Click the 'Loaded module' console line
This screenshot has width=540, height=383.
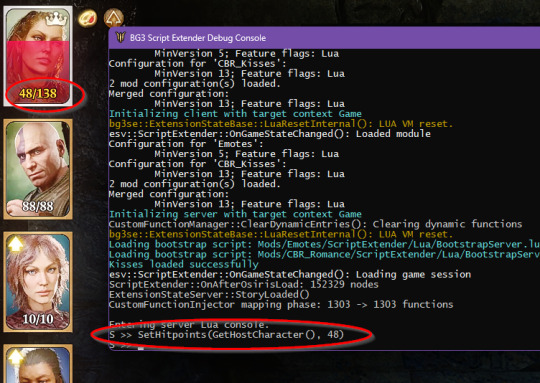coord(270,134)
